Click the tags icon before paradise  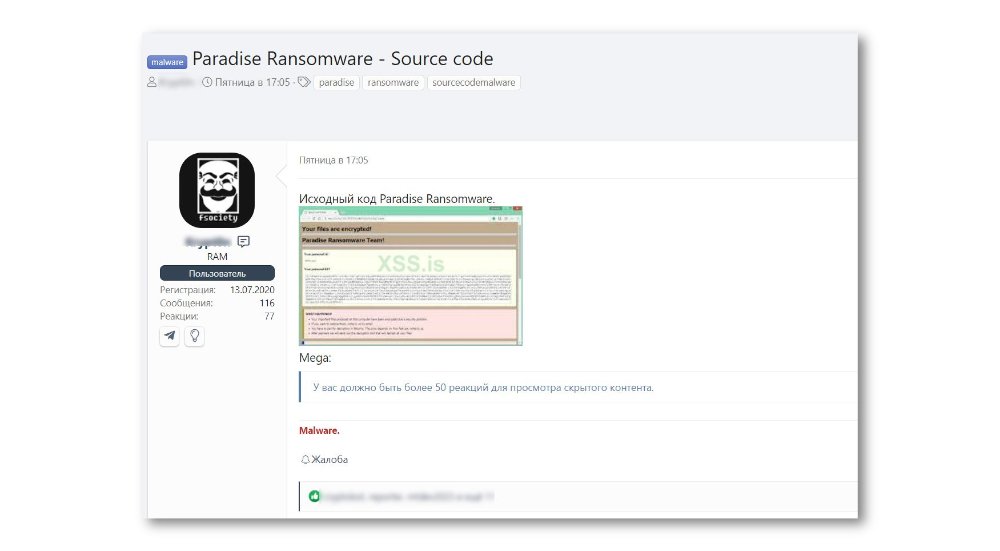[304, 82]
